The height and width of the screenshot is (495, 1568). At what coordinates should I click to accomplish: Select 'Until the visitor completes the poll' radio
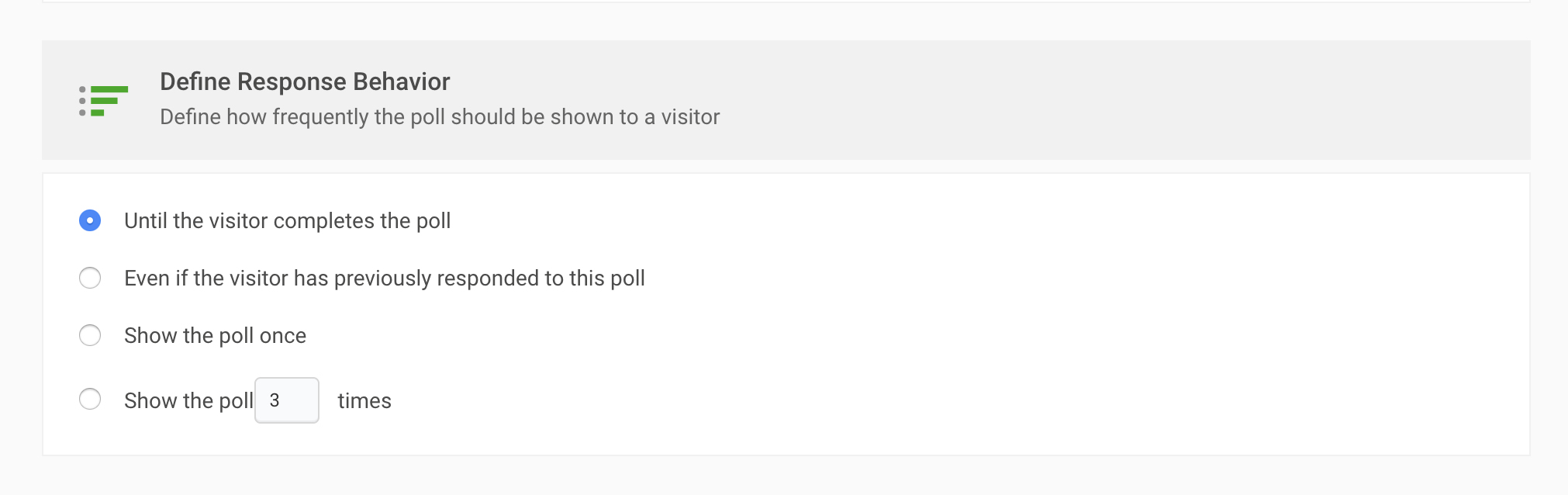(90, 221)
